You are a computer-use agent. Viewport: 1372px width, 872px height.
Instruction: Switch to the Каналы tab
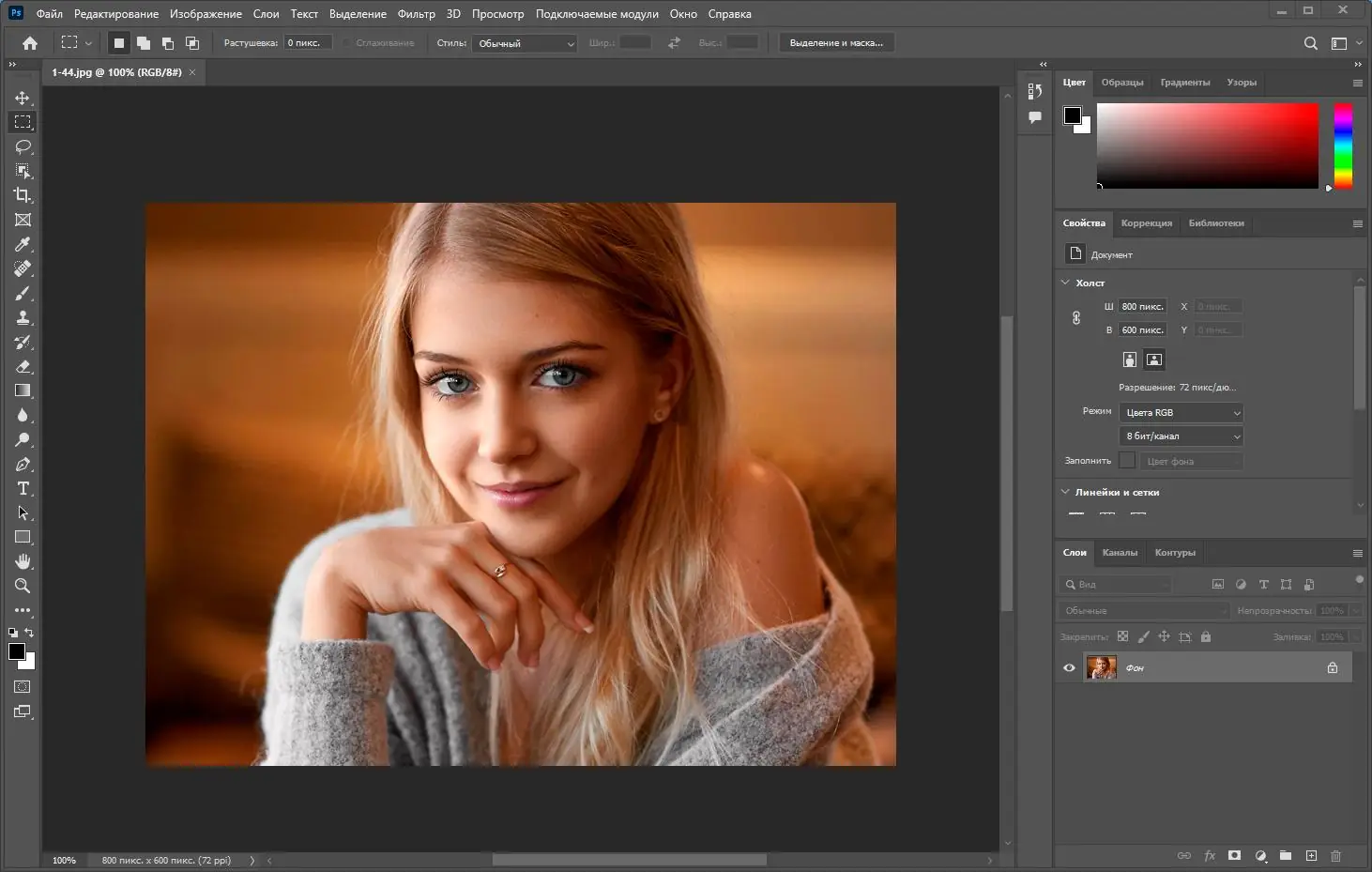[1120, 553]
